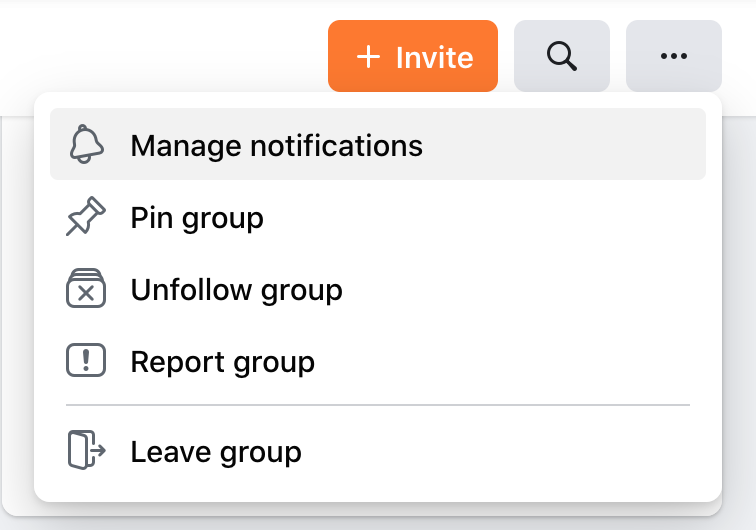
Task: Click the Invite text label
Action: click(x=434, y=58)
